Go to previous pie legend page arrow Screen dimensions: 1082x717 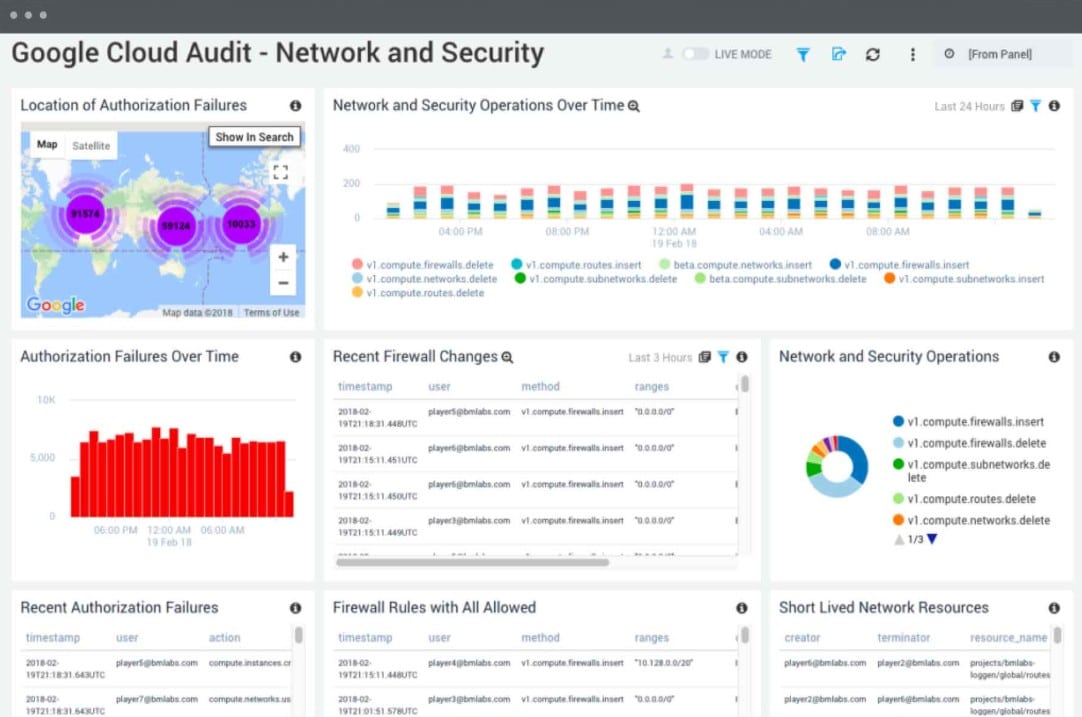click(899, 540)
